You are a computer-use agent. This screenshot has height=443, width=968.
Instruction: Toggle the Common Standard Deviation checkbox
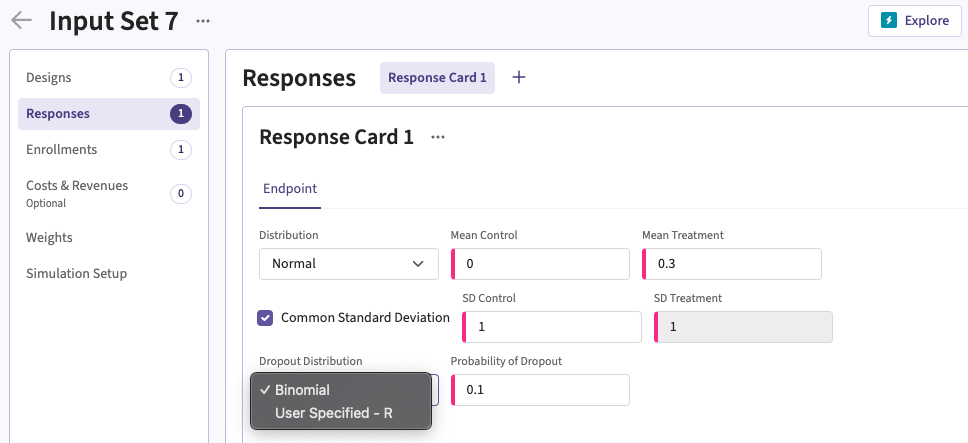pos(265,318)
